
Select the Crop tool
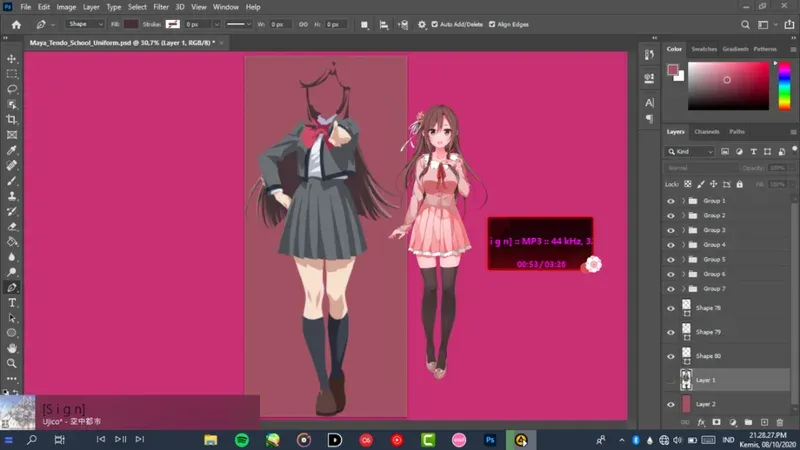pyautogui.click(x=12, y=120)
